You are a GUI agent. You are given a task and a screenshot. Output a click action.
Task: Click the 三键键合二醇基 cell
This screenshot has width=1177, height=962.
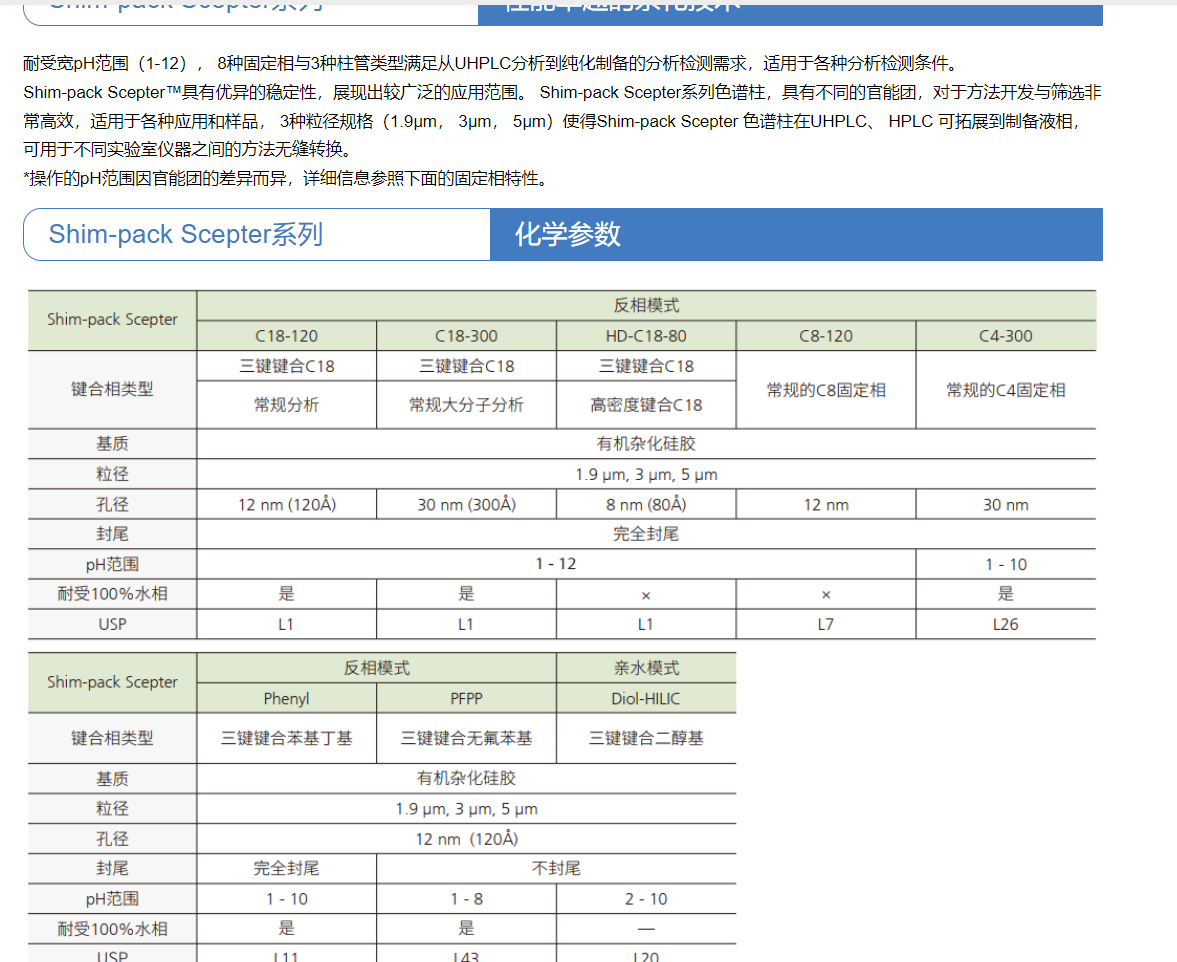click(x=646, y=738)
